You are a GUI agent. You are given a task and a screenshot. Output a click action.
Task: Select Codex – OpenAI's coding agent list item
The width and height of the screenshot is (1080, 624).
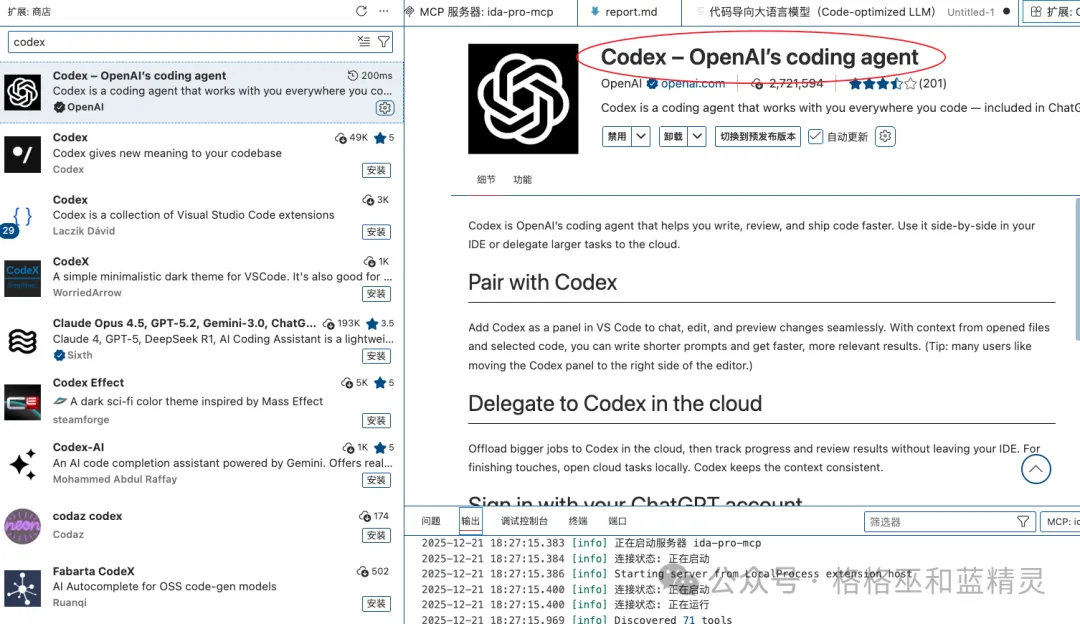pyautogui.click(x=202, y=92)
